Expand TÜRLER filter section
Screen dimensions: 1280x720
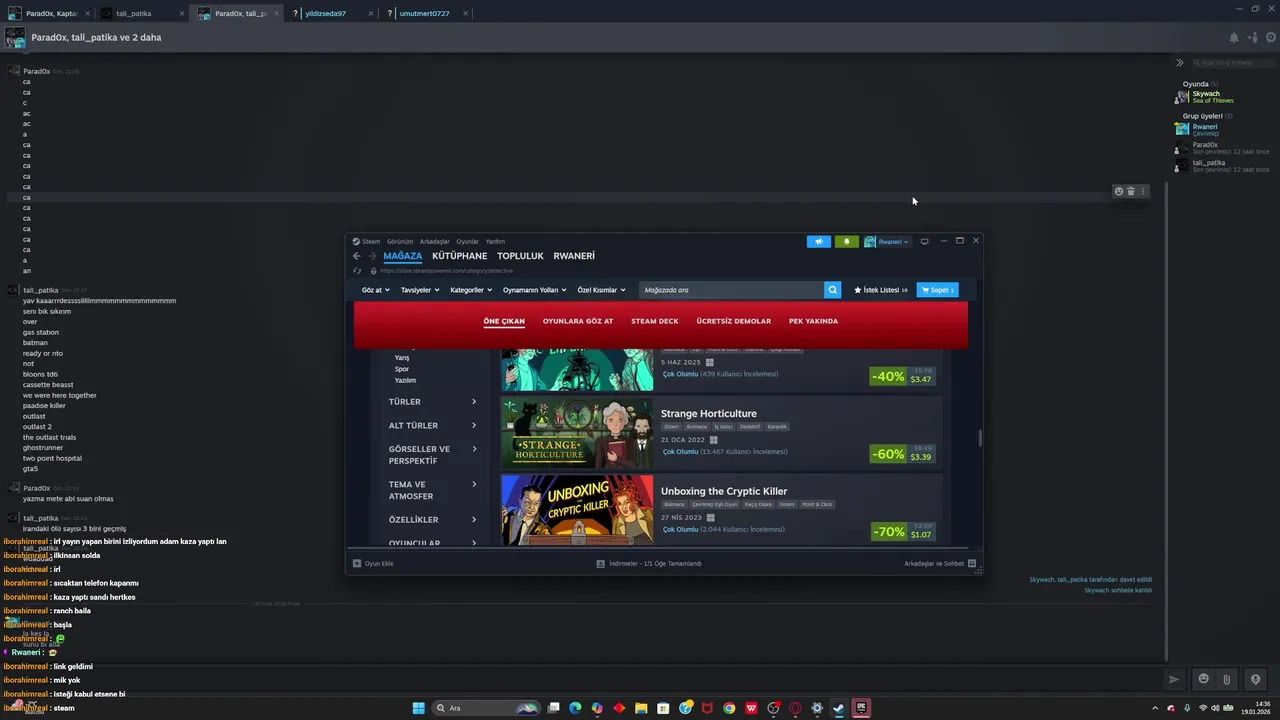(x=433, y=402)
